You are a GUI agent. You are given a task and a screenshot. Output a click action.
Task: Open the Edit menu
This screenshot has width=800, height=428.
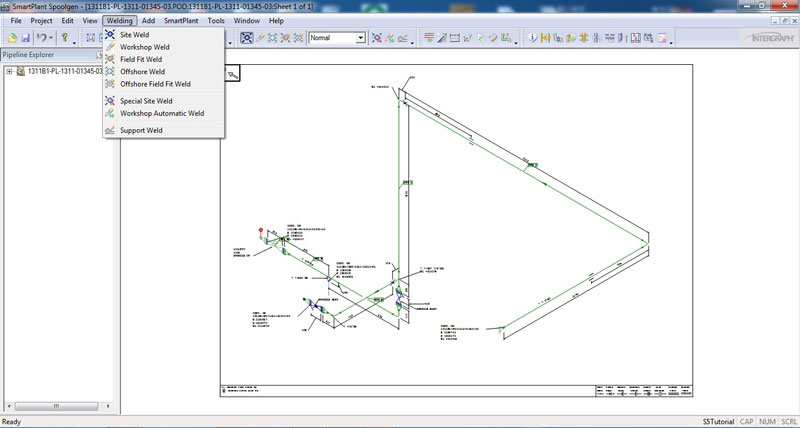coord(67,21)
